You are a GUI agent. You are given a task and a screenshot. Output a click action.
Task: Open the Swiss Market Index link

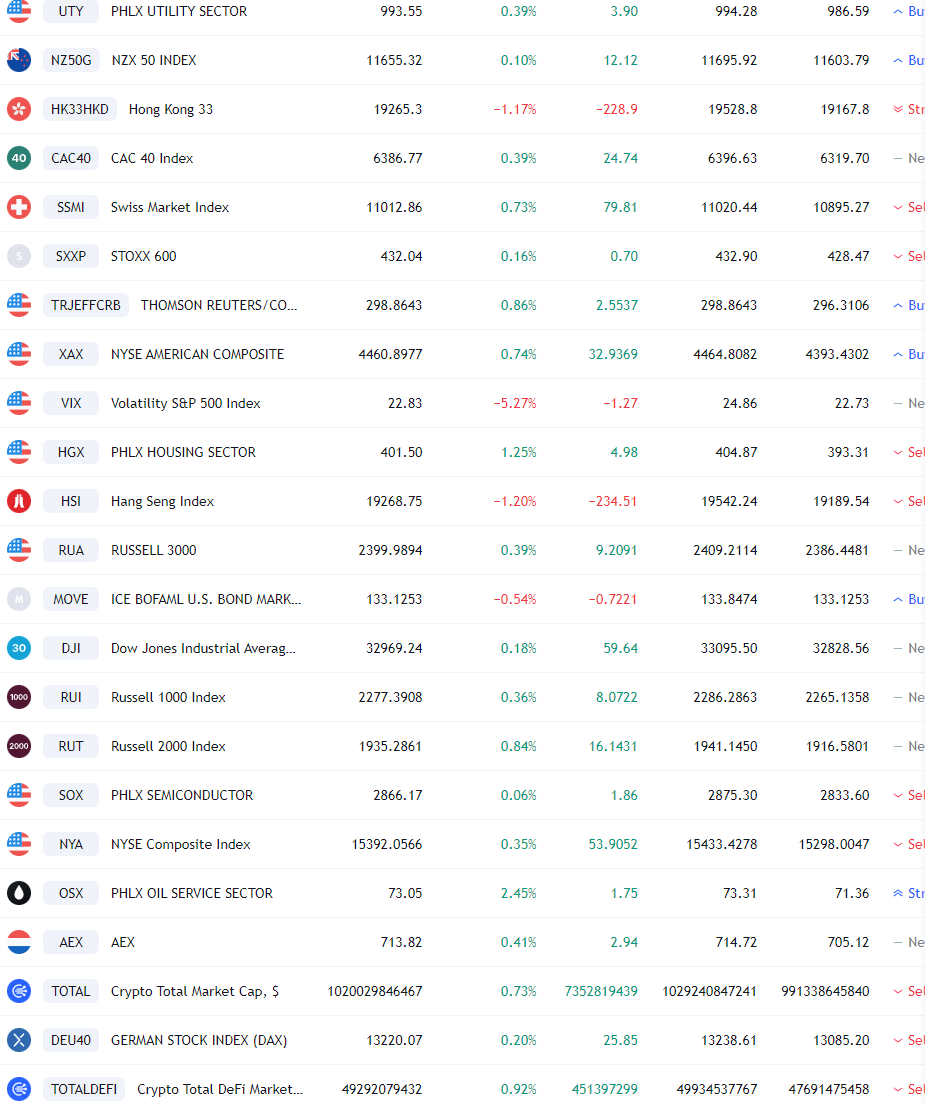(x=170, y=207)
